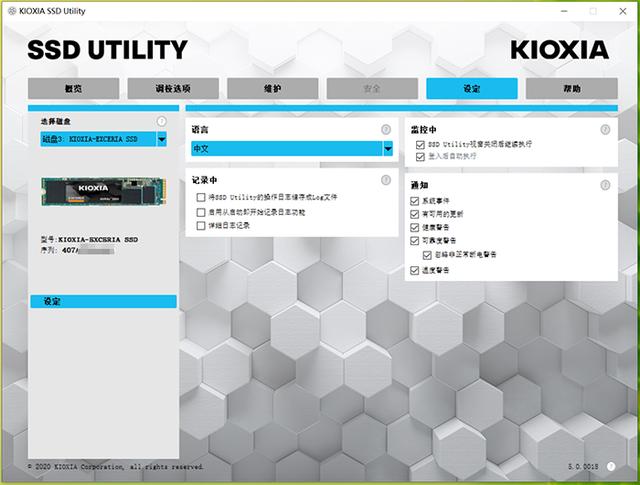The width and height of the screenshot is (640, 485).
Task: Click version number 5.0.0018
Action: (583, 467)
